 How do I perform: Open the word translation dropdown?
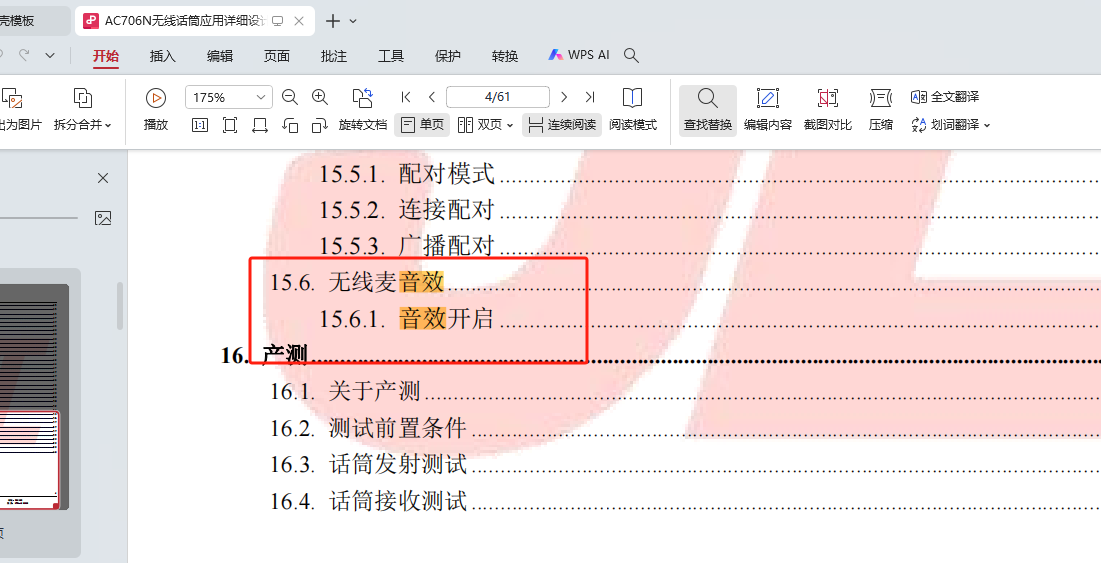click(x=987, y=125)
